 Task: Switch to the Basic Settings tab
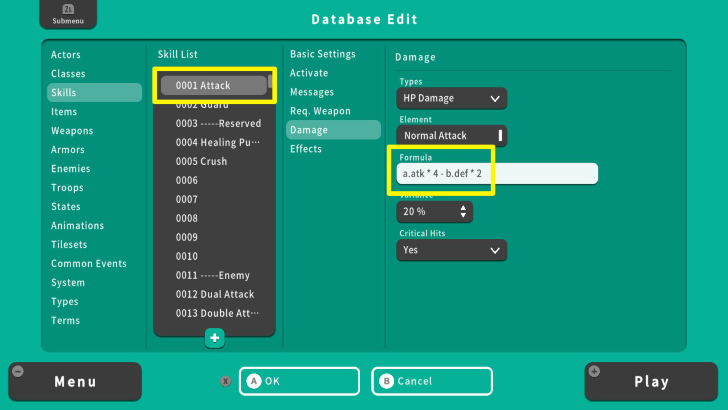pos(323,54)
